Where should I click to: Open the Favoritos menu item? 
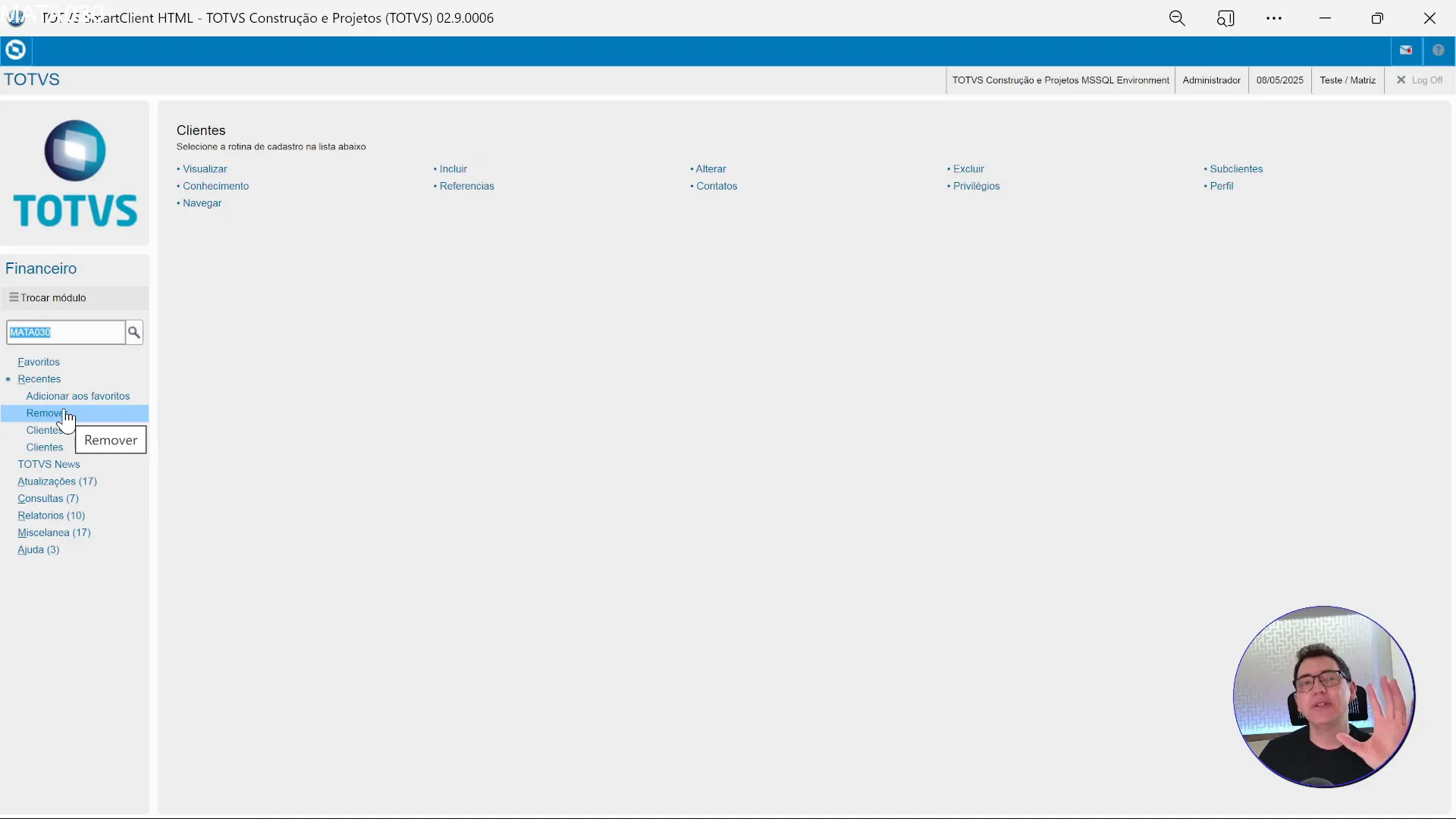[x=38, y=362]
